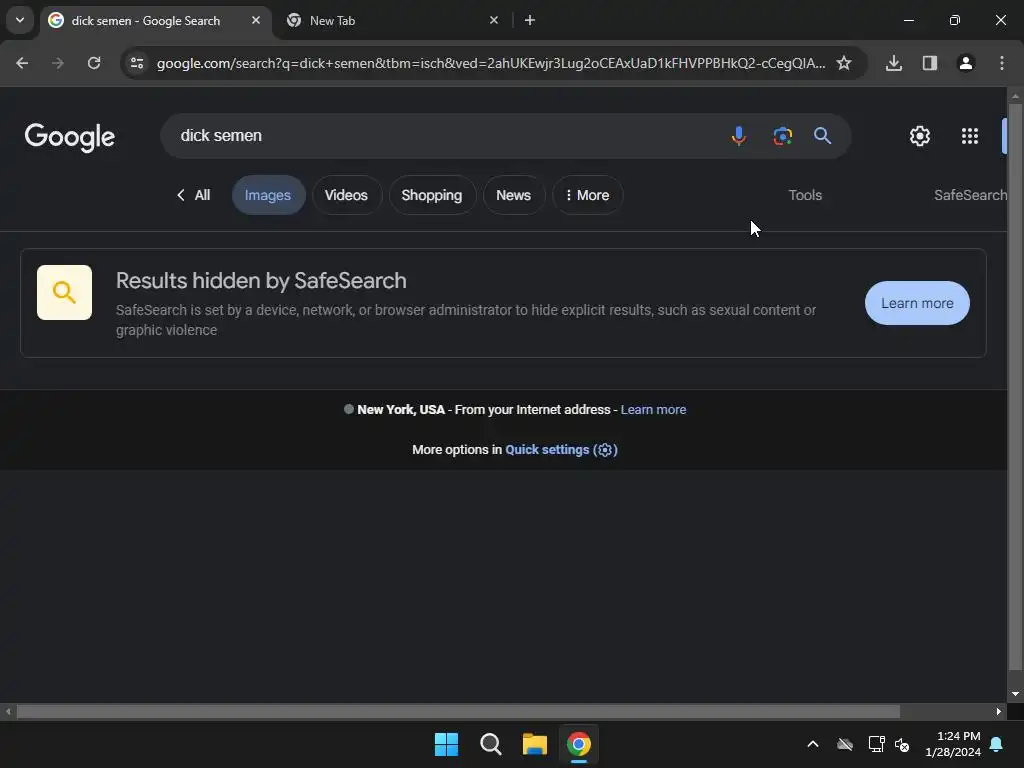Open the tab search dropdown arrow
Screen dimensions: 1024x768
click(20, 20)
